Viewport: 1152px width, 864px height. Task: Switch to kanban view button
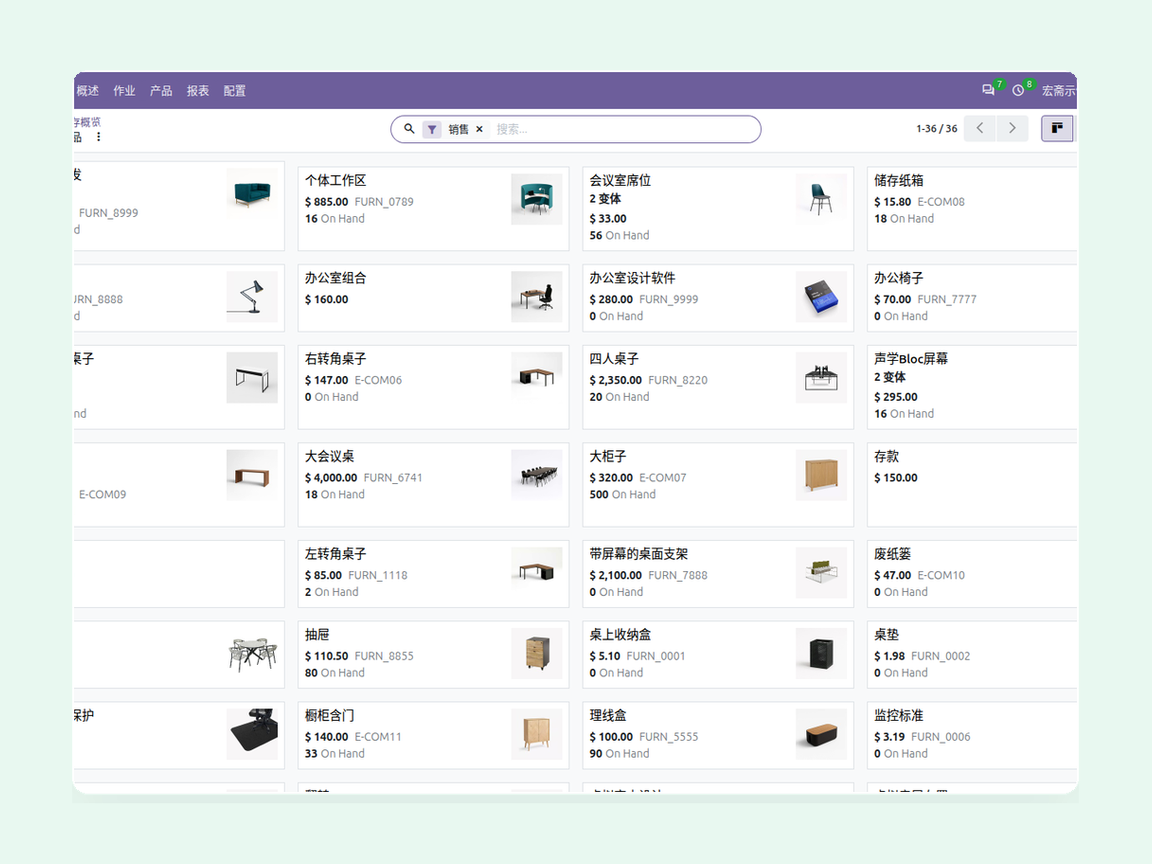pos(1056,129)
